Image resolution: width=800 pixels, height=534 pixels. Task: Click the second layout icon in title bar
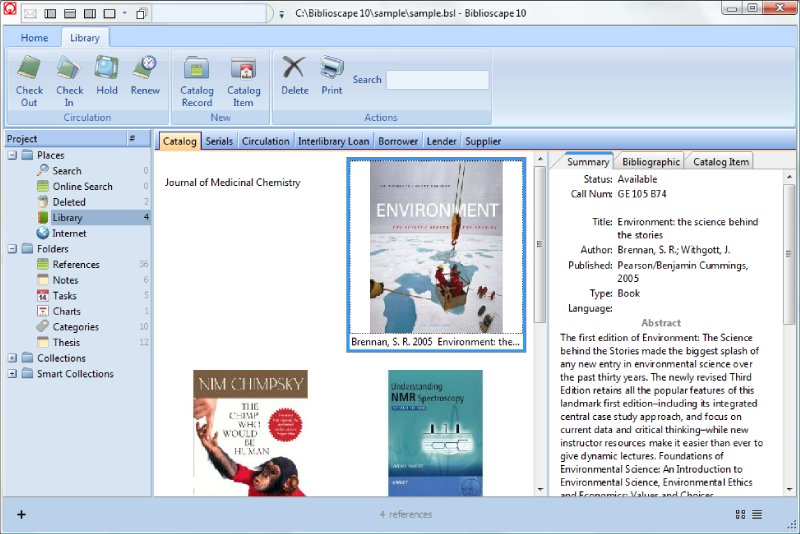click(x=70, y=13)
